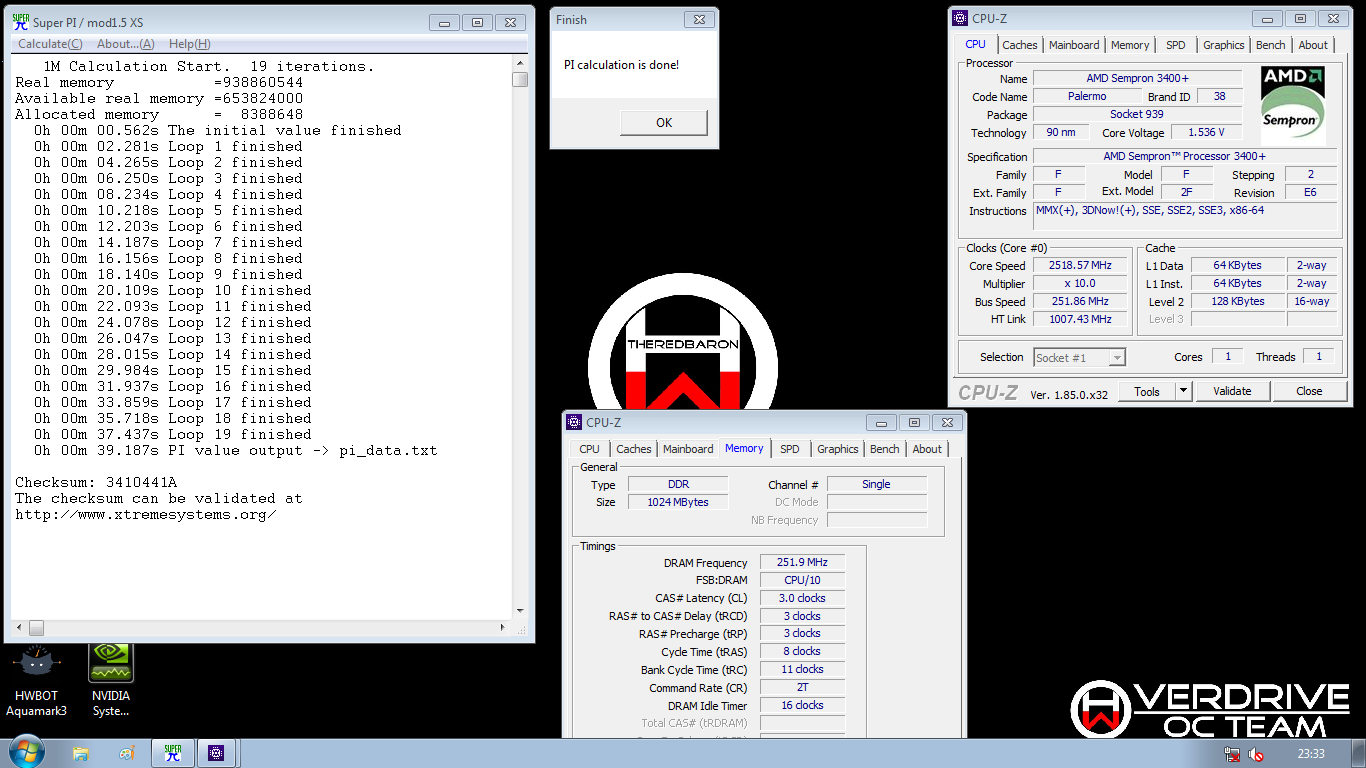Select CPU tab in bottom CPU-Z window
1366x768 pixels.
pos(590,449)
